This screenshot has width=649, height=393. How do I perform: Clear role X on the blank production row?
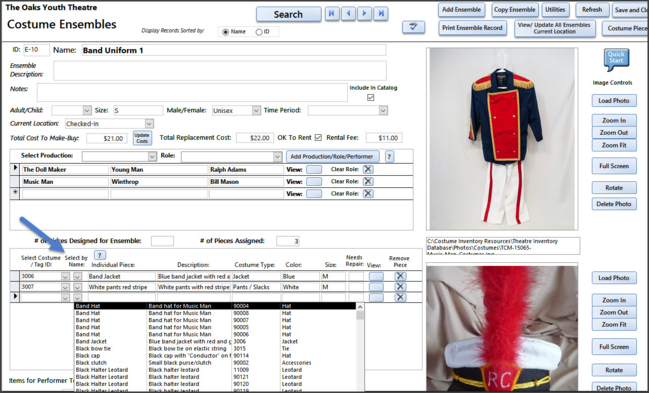coord(368,193)
